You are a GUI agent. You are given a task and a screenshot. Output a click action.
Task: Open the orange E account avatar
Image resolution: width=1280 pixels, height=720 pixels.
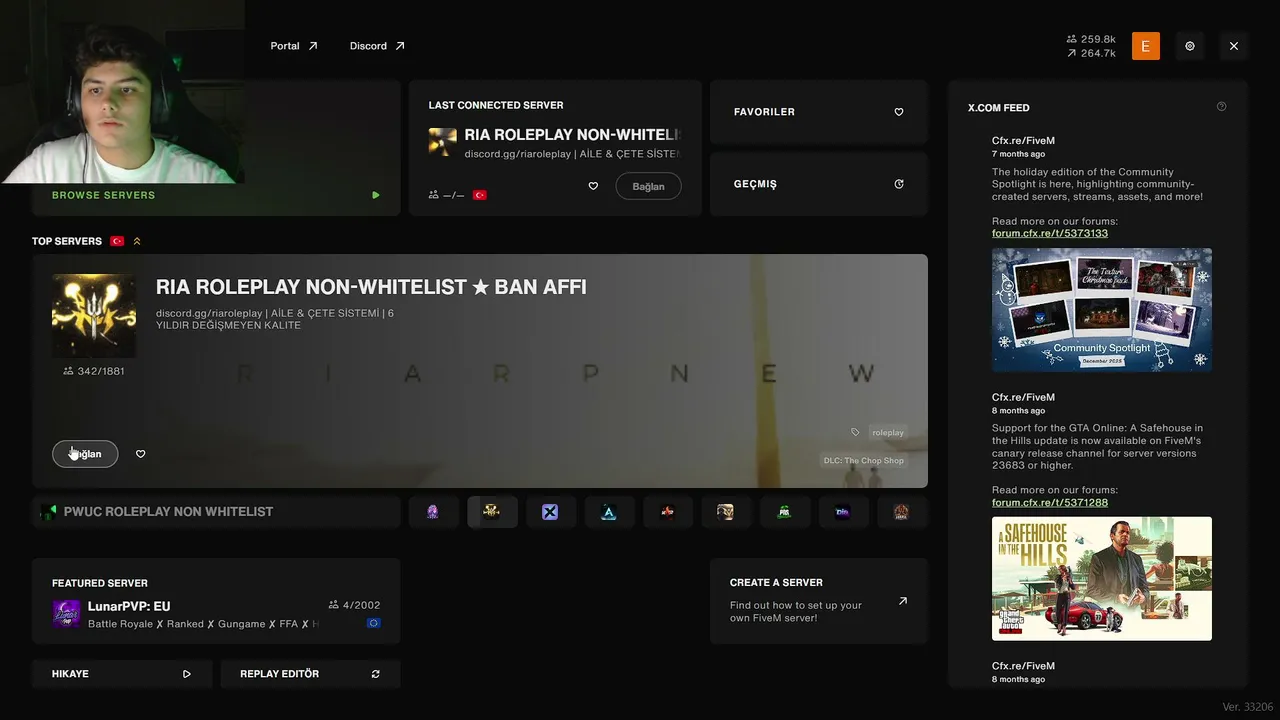1146,46
